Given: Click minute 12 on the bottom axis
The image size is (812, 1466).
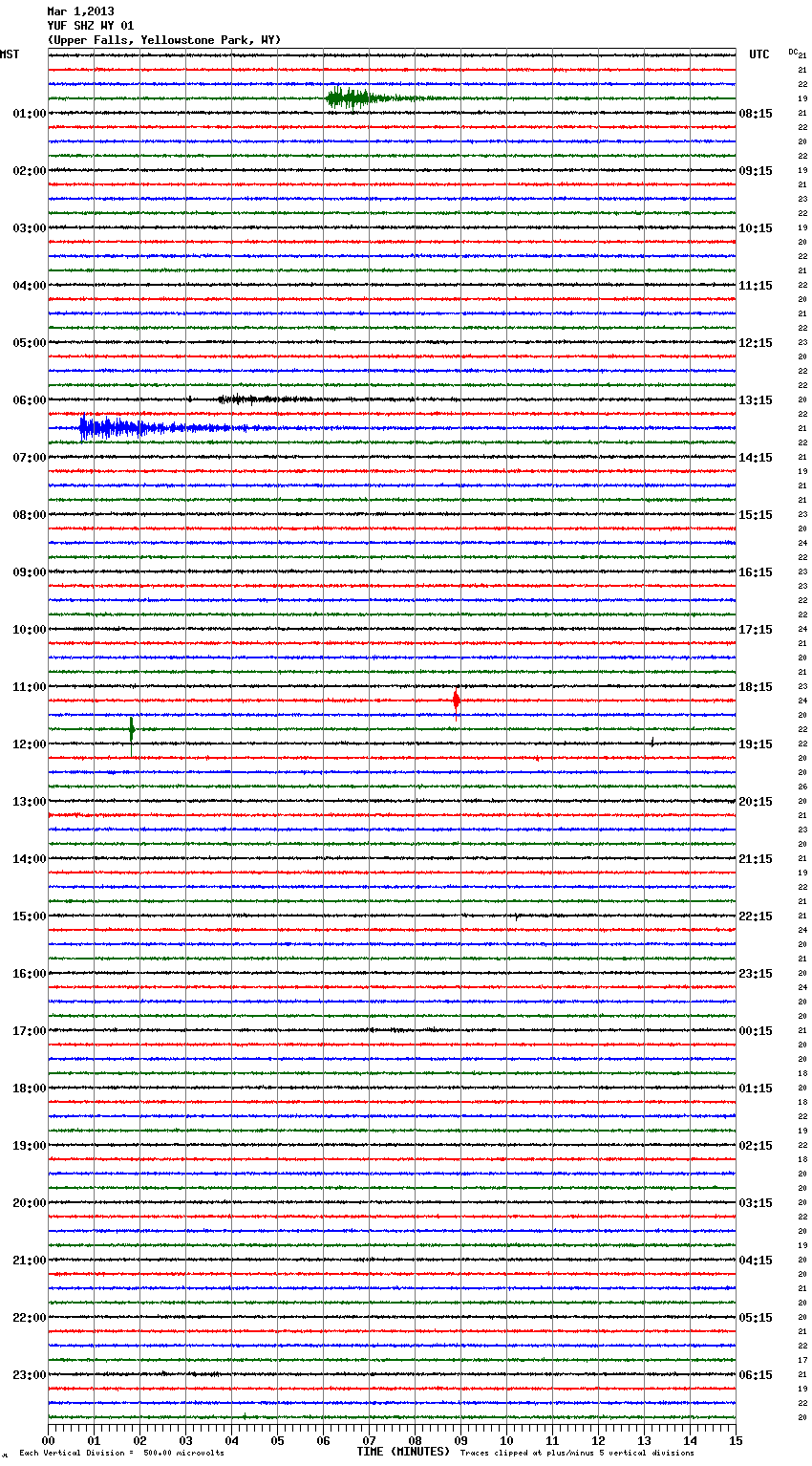Looking at the screenshot, I should [x=598, y=1440].
